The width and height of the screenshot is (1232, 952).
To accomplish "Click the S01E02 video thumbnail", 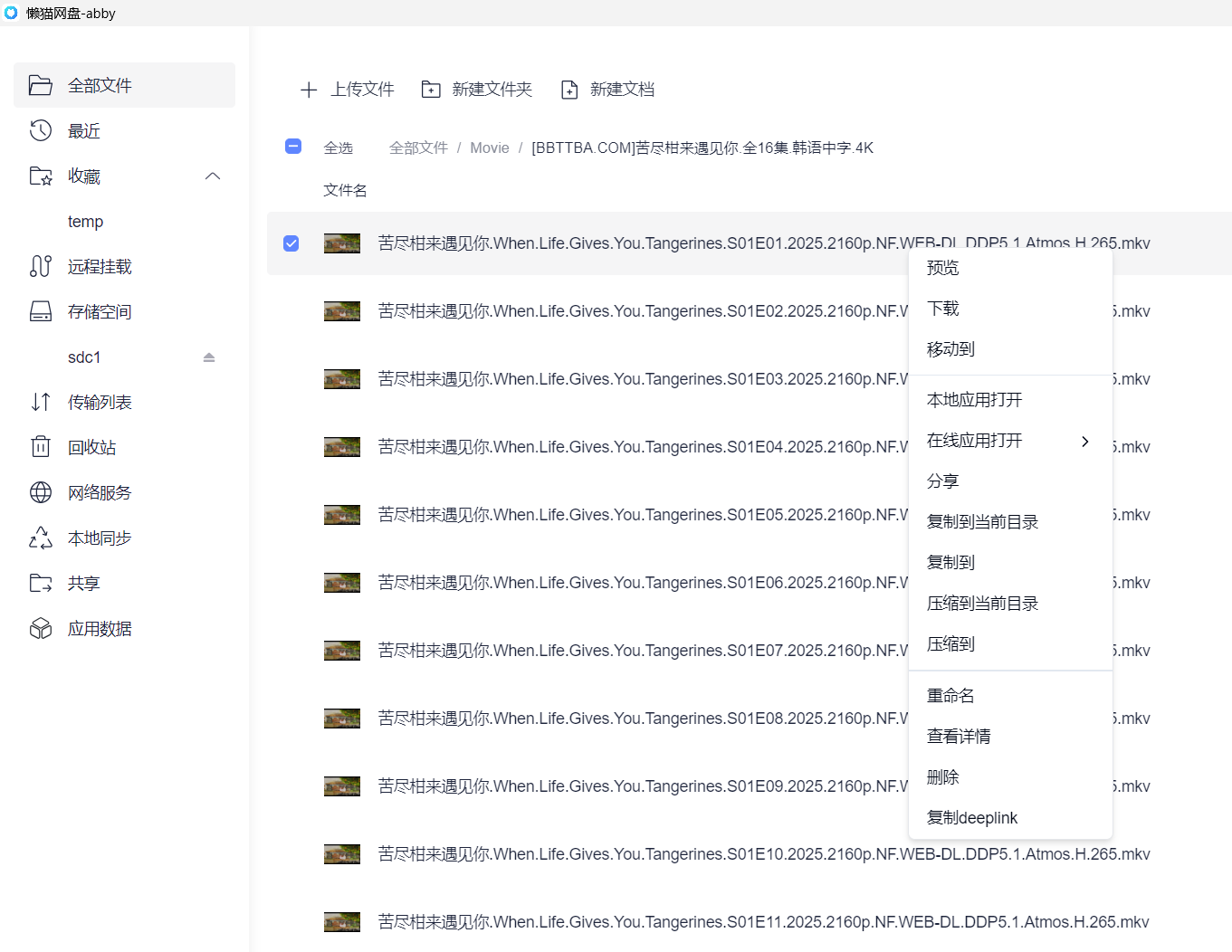I will tap(342, 311).
